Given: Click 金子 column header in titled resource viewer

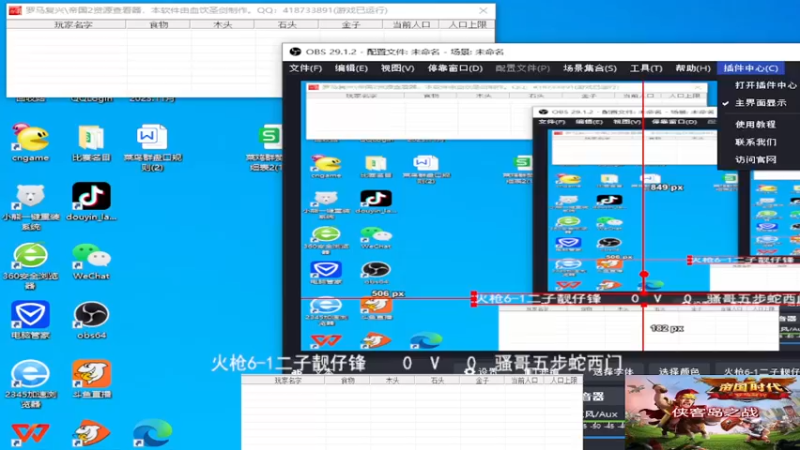Looking at the screenshot, I should pos(351,24).
